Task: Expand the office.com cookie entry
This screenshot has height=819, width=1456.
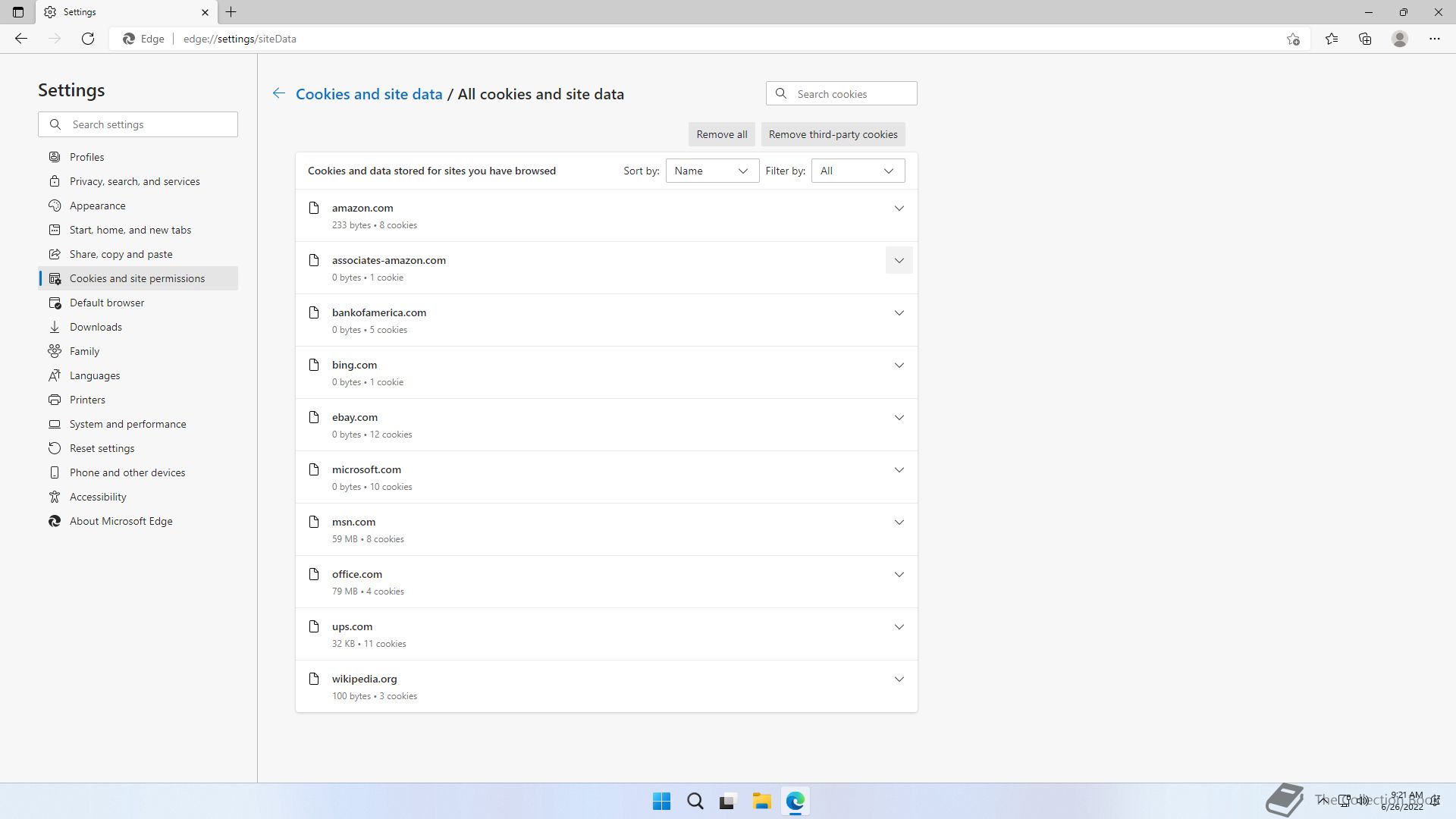Action: pyautogui.click(x=899, y=574)
